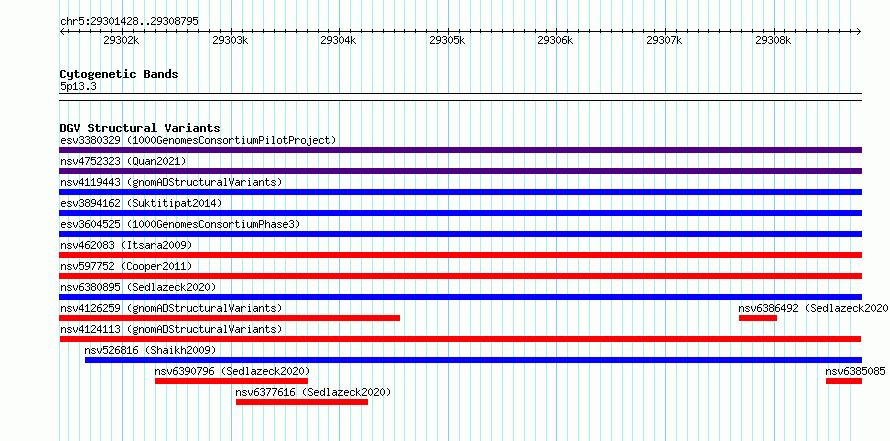Click the Cytogenetic Bands track title
Image resolution: width=890 pixels, height=441 pixels.
click(x=119, y=74)
